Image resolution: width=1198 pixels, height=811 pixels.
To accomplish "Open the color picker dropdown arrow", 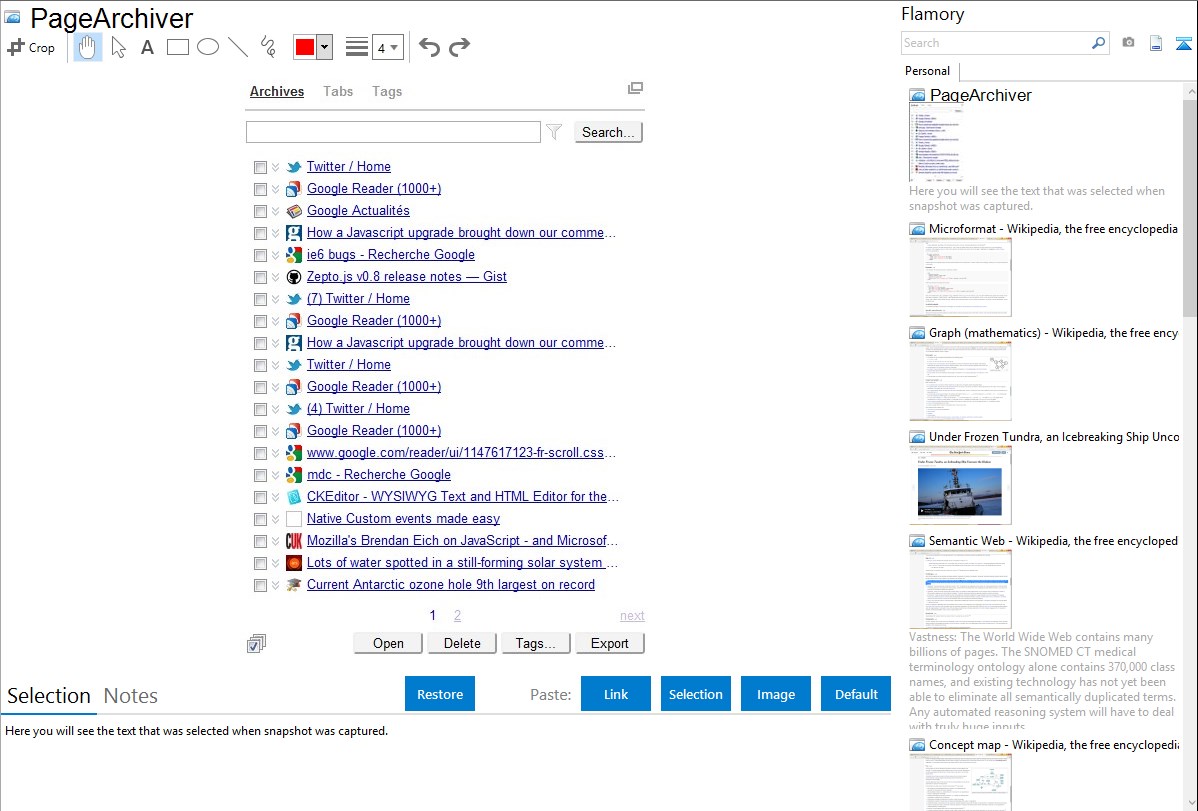I will pos(324,47).
